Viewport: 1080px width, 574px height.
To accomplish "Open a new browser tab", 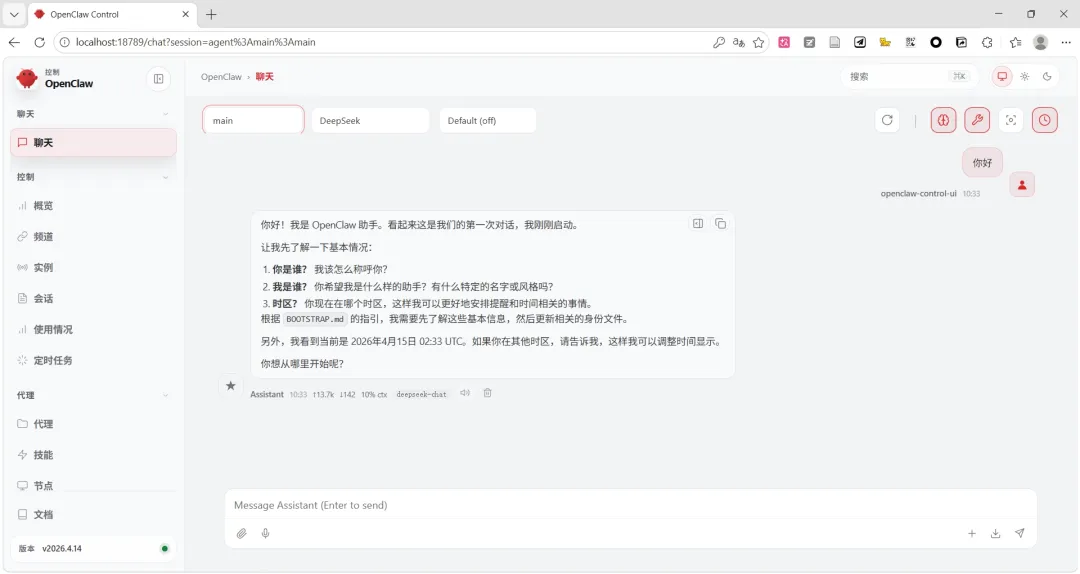I will [x=211, y=14].
